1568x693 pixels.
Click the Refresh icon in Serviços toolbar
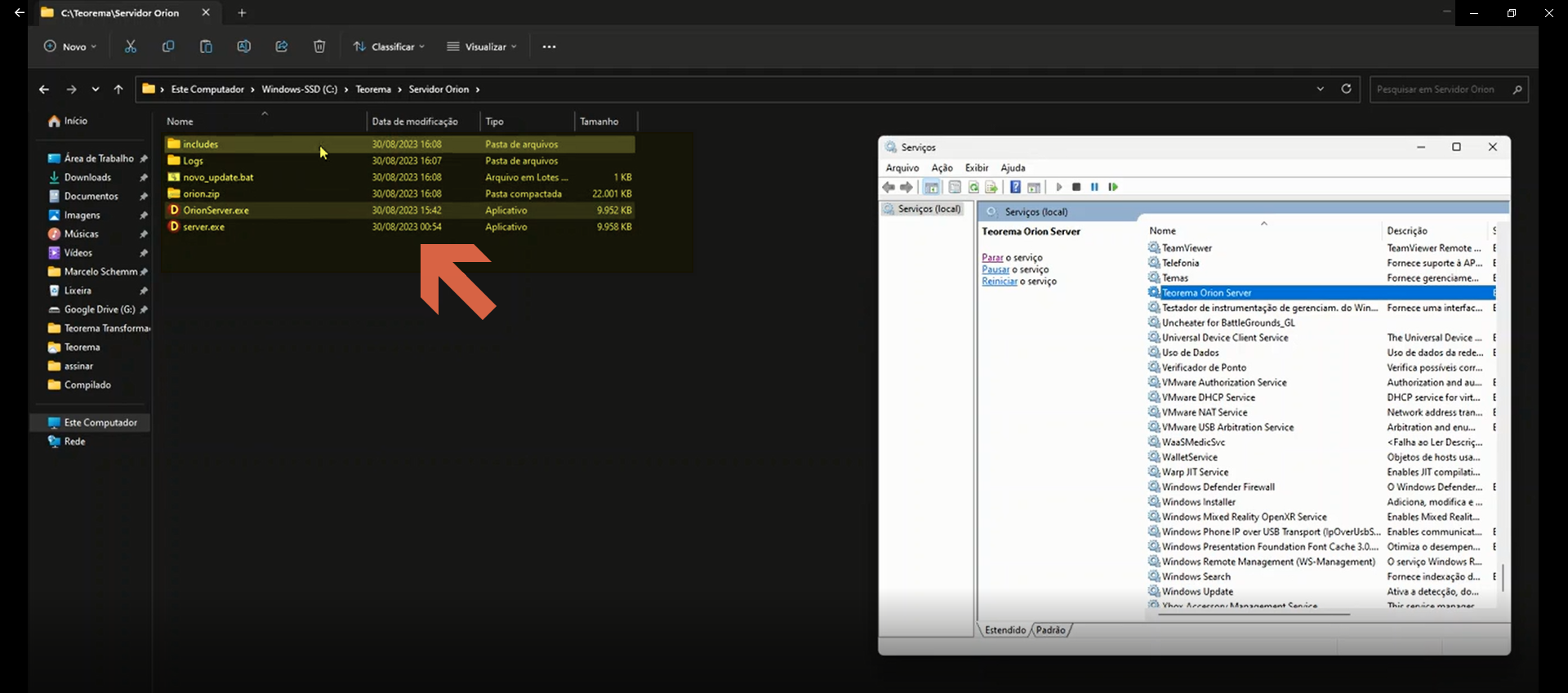(x=973, y=187)
